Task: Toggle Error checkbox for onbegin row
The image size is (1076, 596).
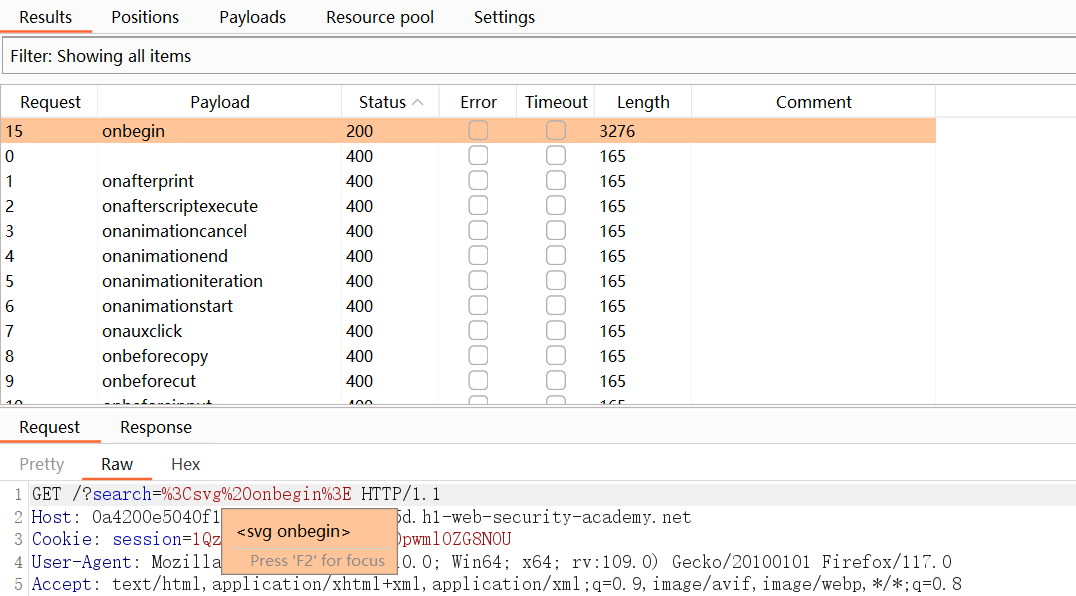Action: [478, 131]
